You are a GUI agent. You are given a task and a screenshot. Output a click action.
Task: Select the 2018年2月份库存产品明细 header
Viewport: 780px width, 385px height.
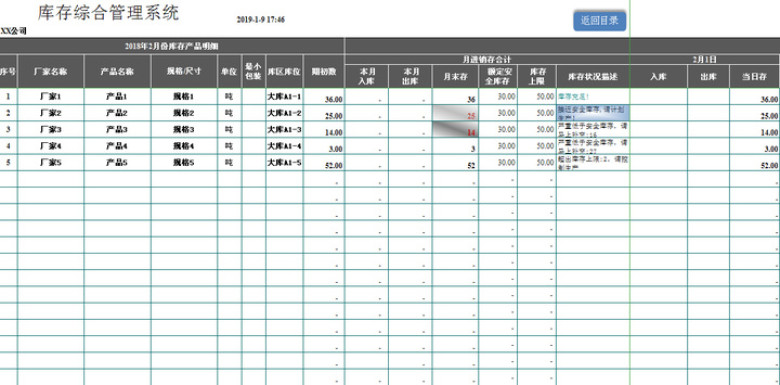172,46
